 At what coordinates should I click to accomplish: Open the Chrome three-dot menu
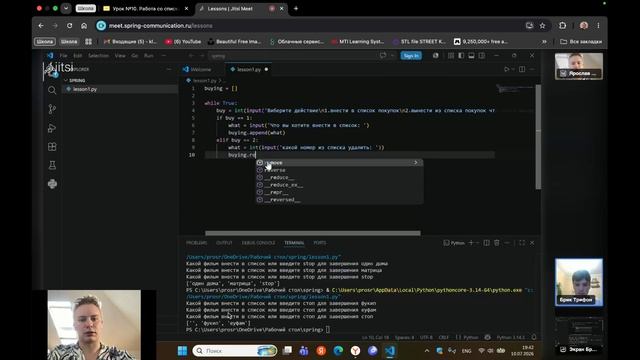598,25
